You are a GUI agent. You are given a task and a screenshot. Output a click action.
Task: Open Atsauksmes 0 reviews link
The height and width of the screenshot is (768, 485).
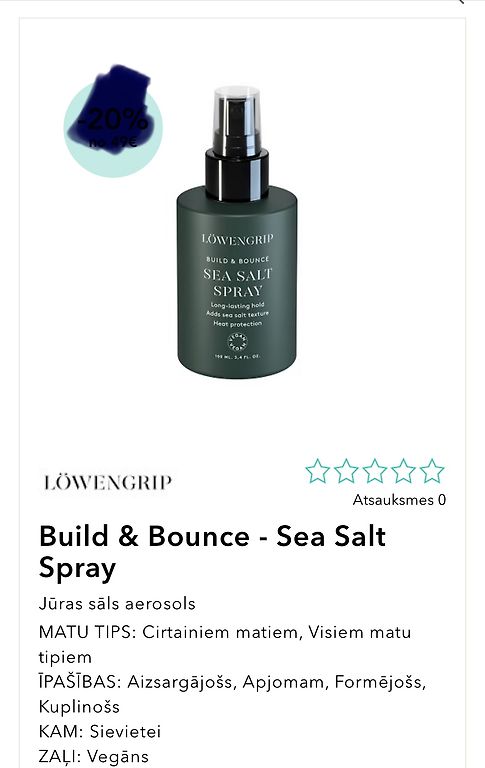pos(399,500)
